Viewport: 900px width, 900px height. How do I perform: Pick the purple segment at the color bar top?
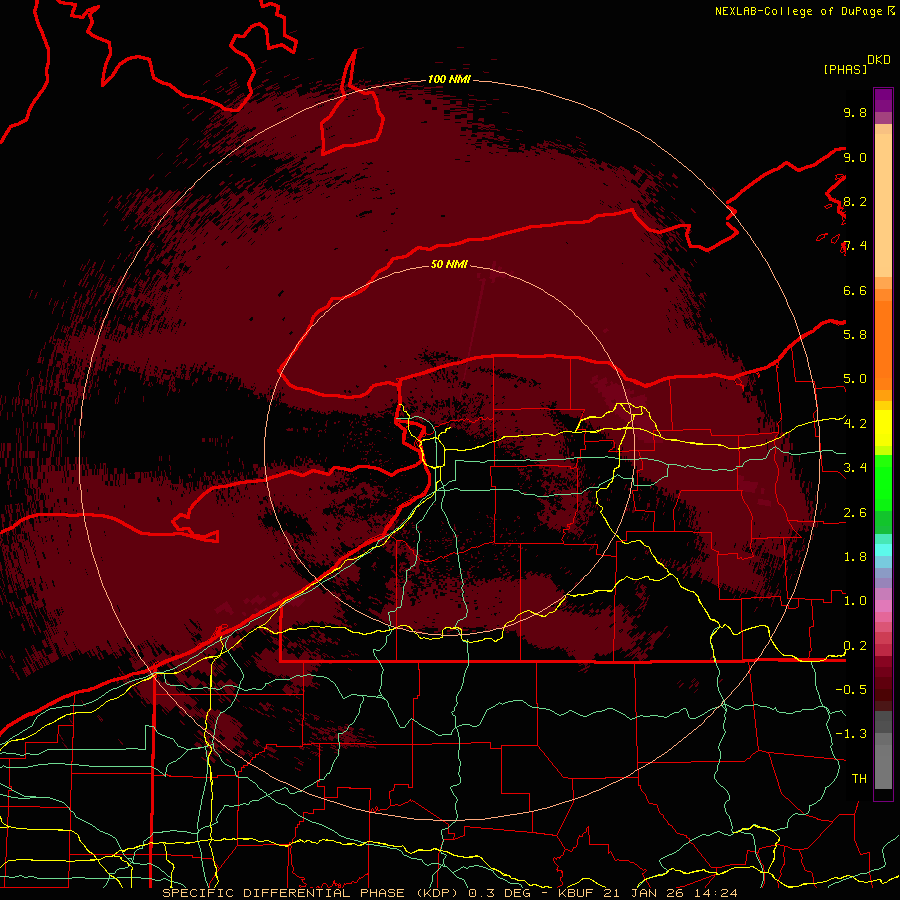point(883,100)
